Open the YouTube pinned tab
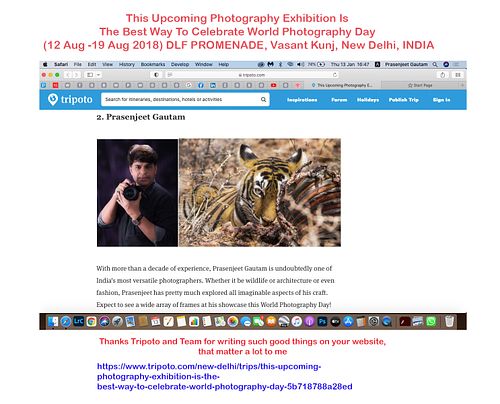The image size is (500, 404). click(x=273, y=85)
